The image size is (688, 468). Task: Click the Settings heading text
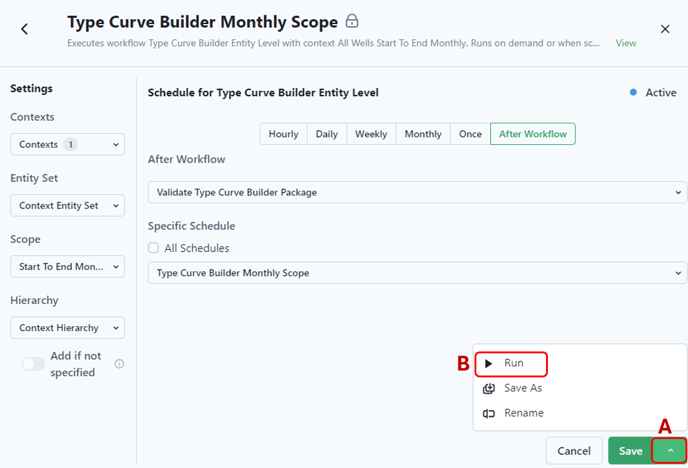[32, 88]
